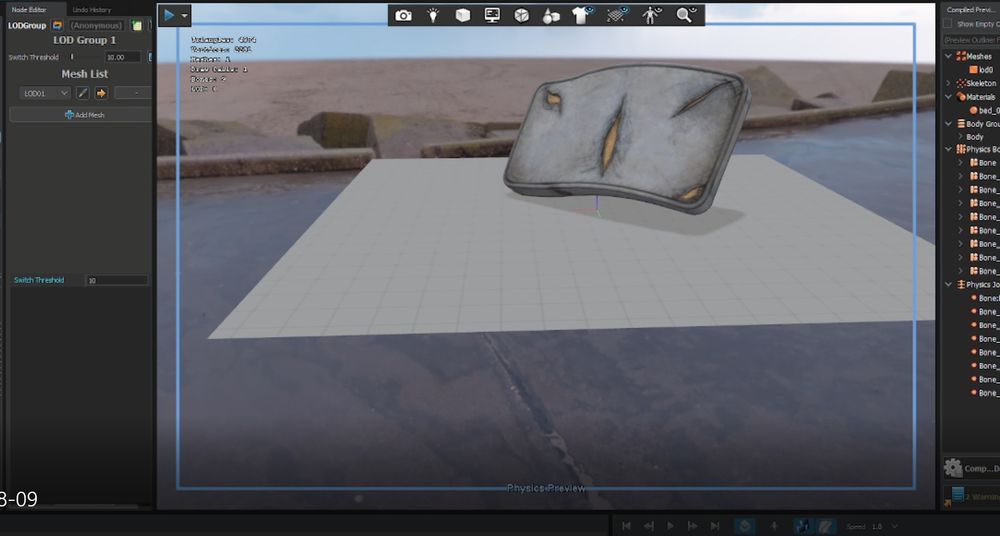Toggle the slashed icon before Speed label
This screenshot has width=1000, height=536.
[826, 526]
